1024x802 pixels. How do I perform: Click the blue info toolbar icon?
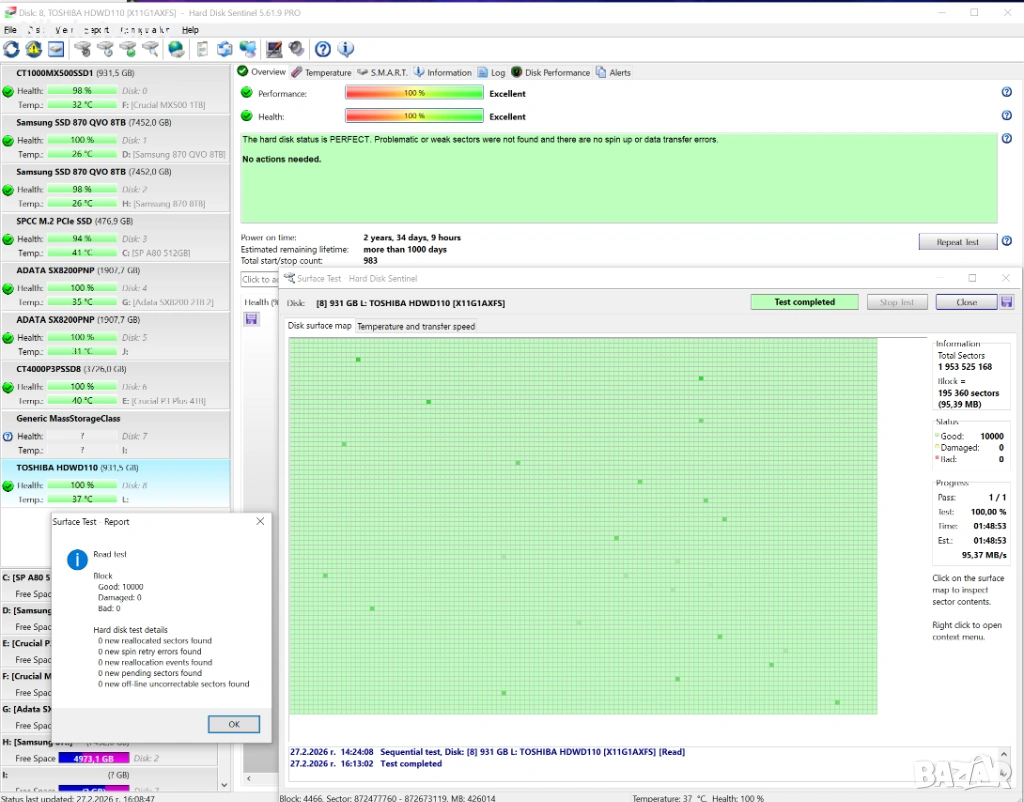[x=346, y=49]
